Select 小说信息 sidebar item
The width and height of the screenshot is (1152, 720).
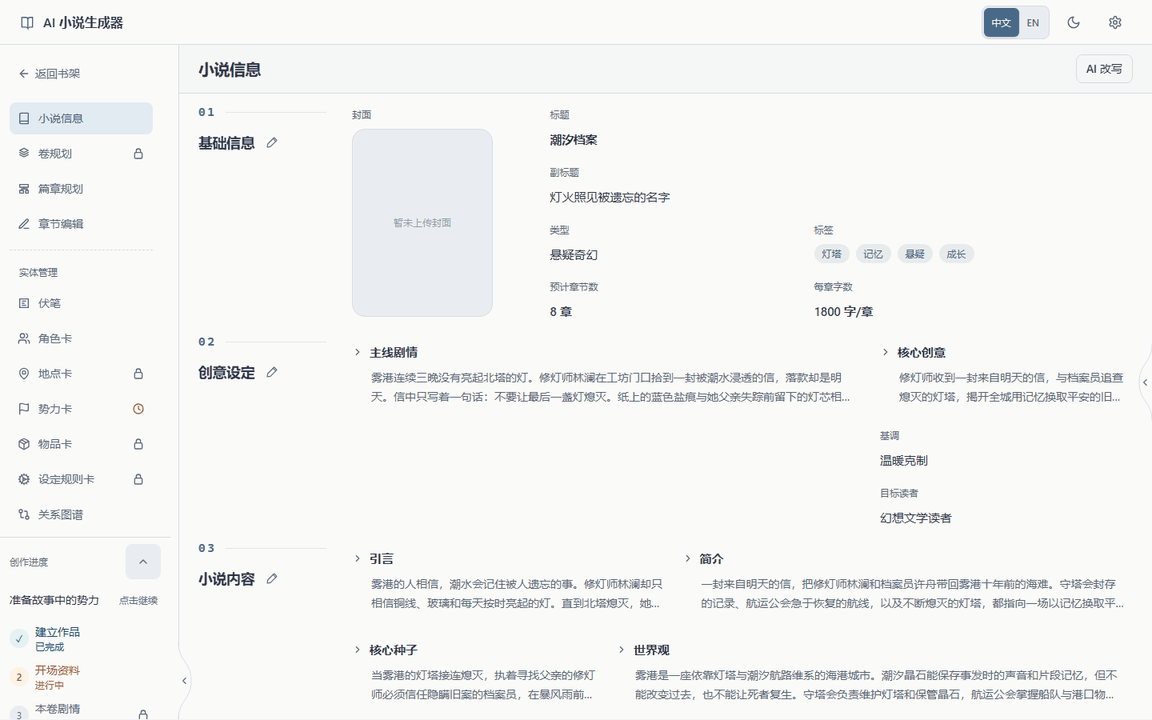click(x=81, y=118)
